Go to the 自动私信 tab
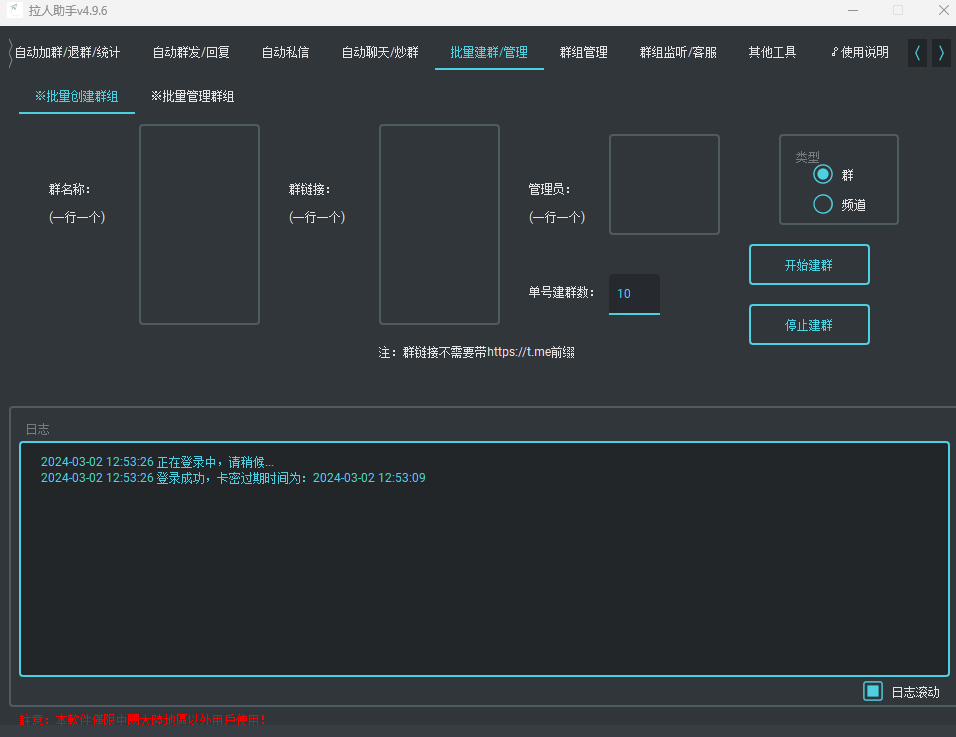Viewport: 956px width, 737px height. click(285, 53)
